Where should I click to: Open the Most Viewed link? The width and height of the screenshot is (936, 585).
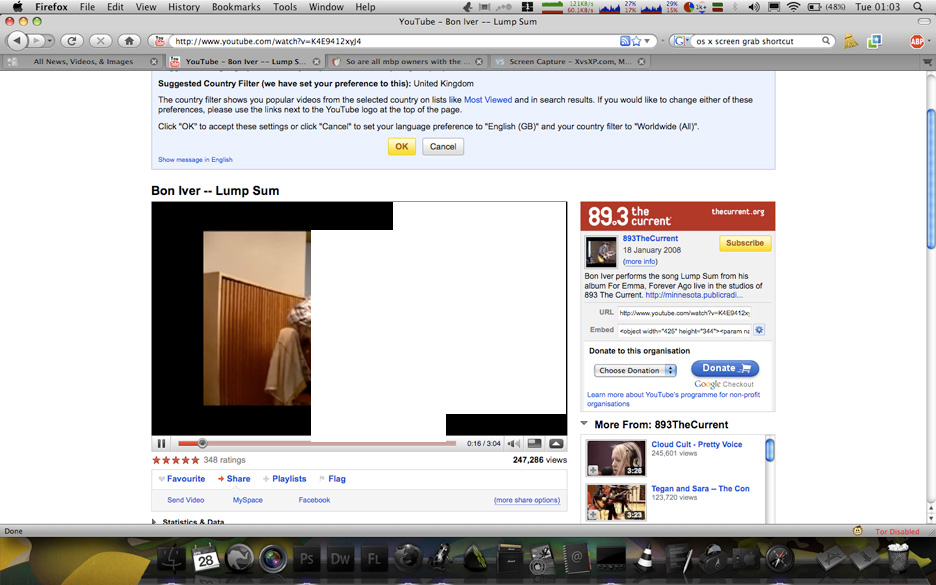click(488, 100)
